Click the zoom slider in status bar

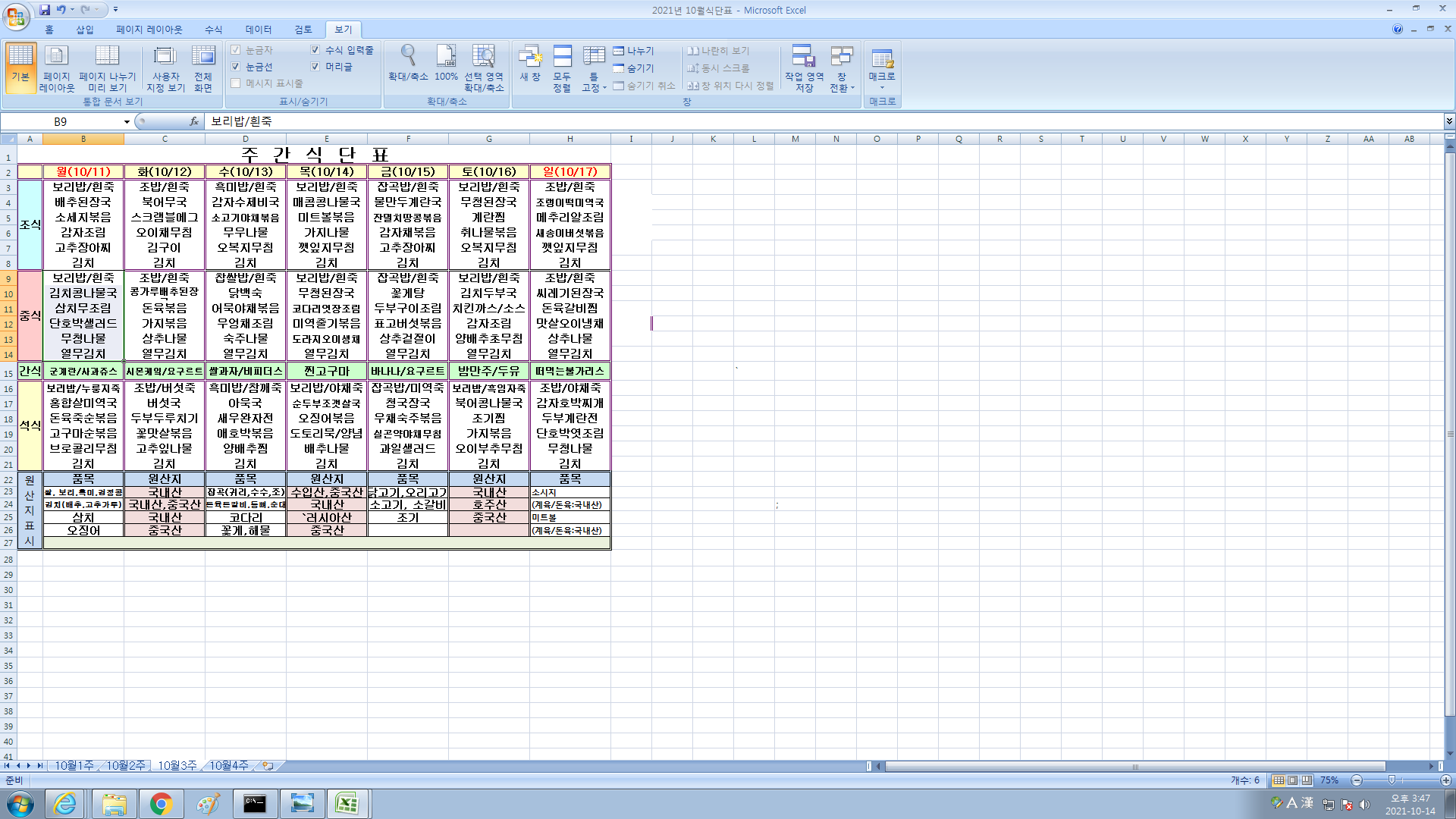point(1392,780)
